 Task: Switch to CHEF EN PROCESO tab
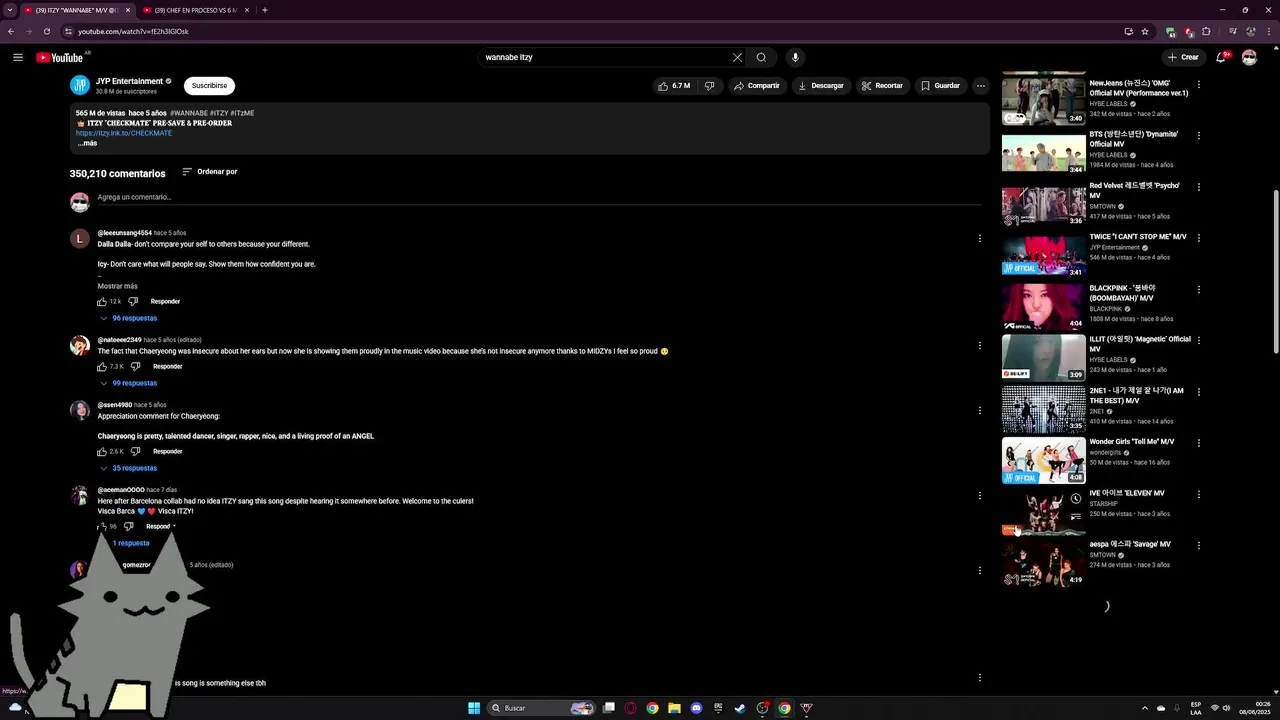point(195,10)
